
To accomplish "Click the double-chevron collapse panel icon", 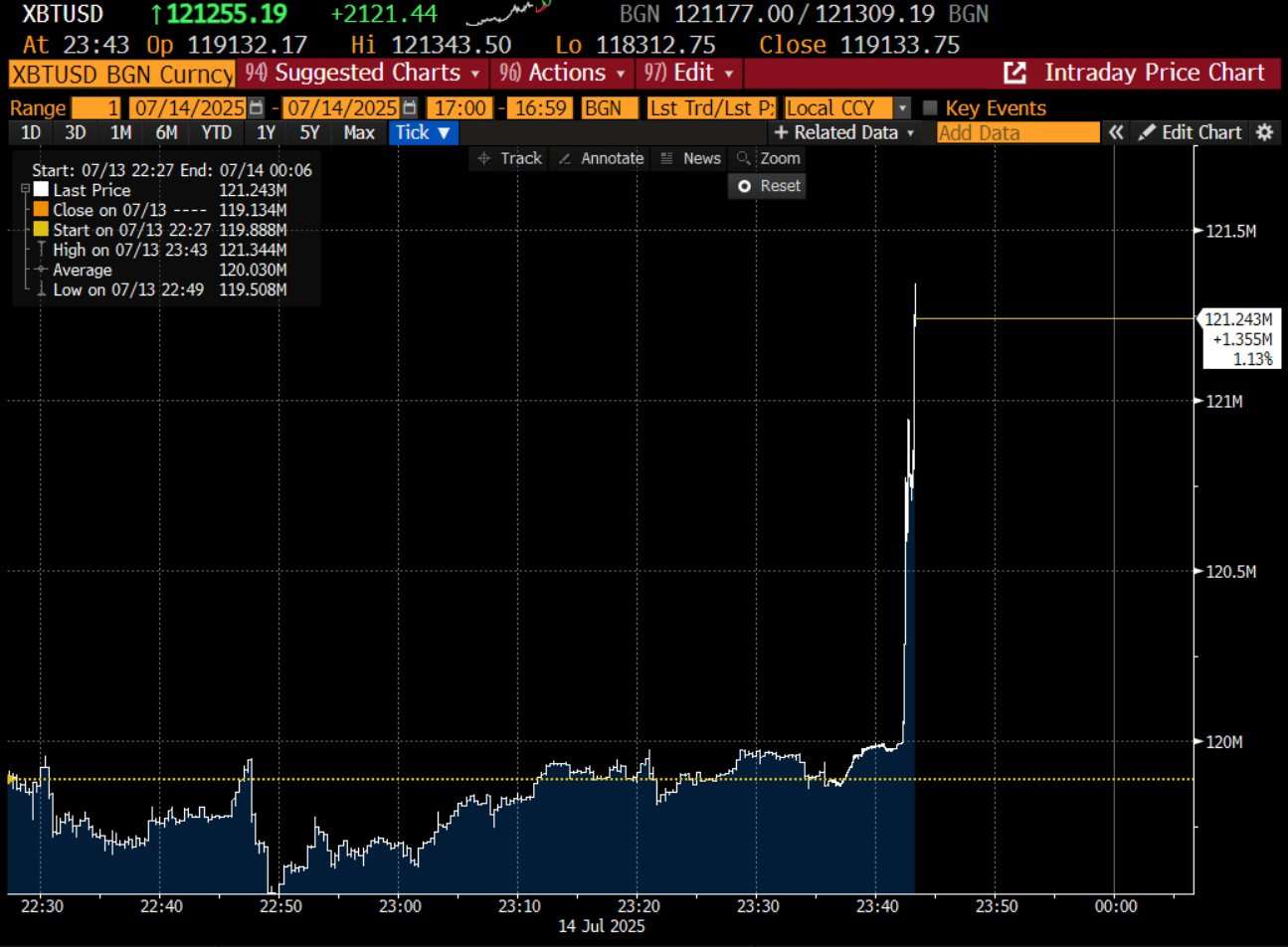I will pyautogui.click(x=1116, y=132).
